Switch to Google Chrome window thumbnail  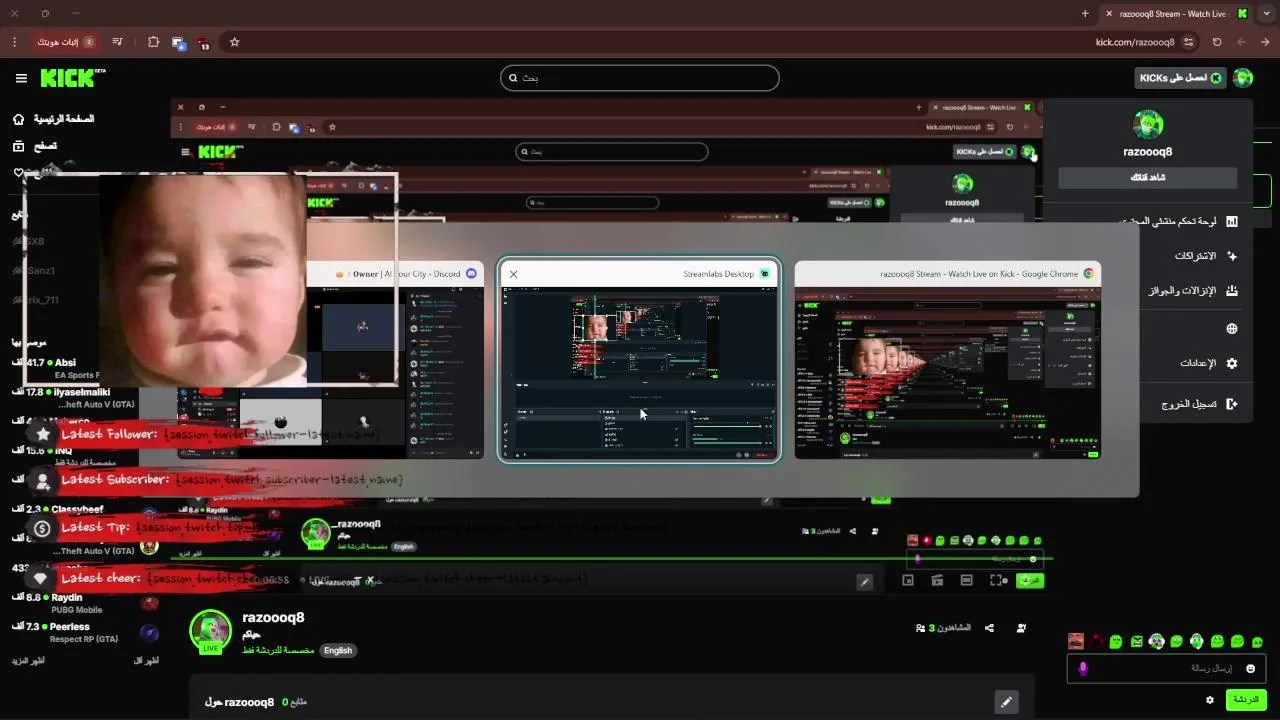948,360
